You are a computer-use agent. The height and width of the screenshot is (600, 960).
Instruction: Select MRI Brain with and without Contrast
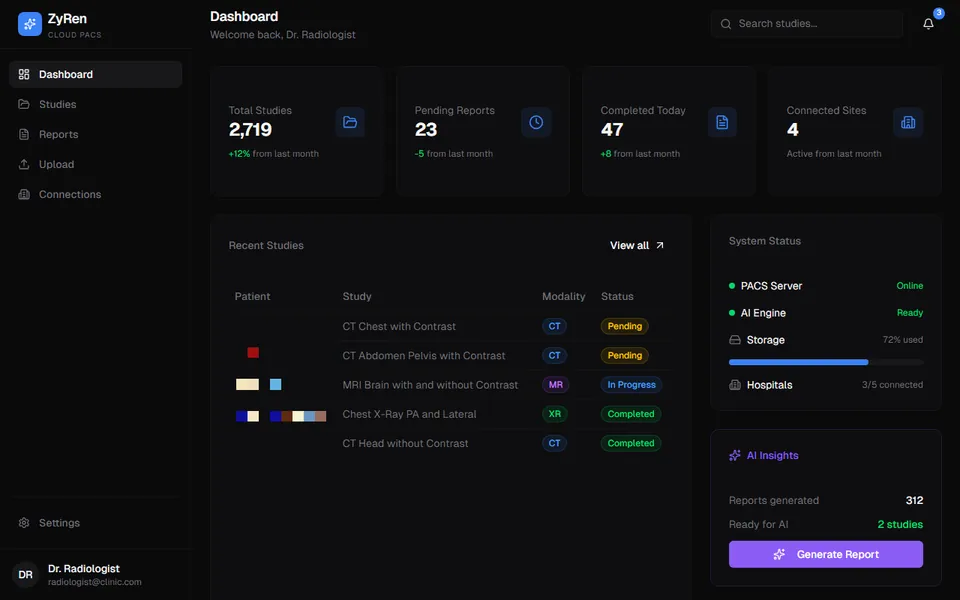point(430,385)
